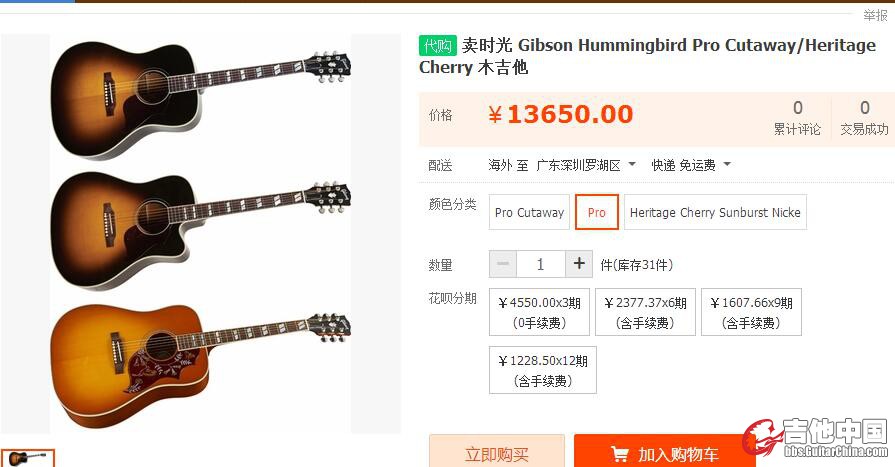Decrease quantity with minus button
The image size is (895, 467).
click(503, 264)
